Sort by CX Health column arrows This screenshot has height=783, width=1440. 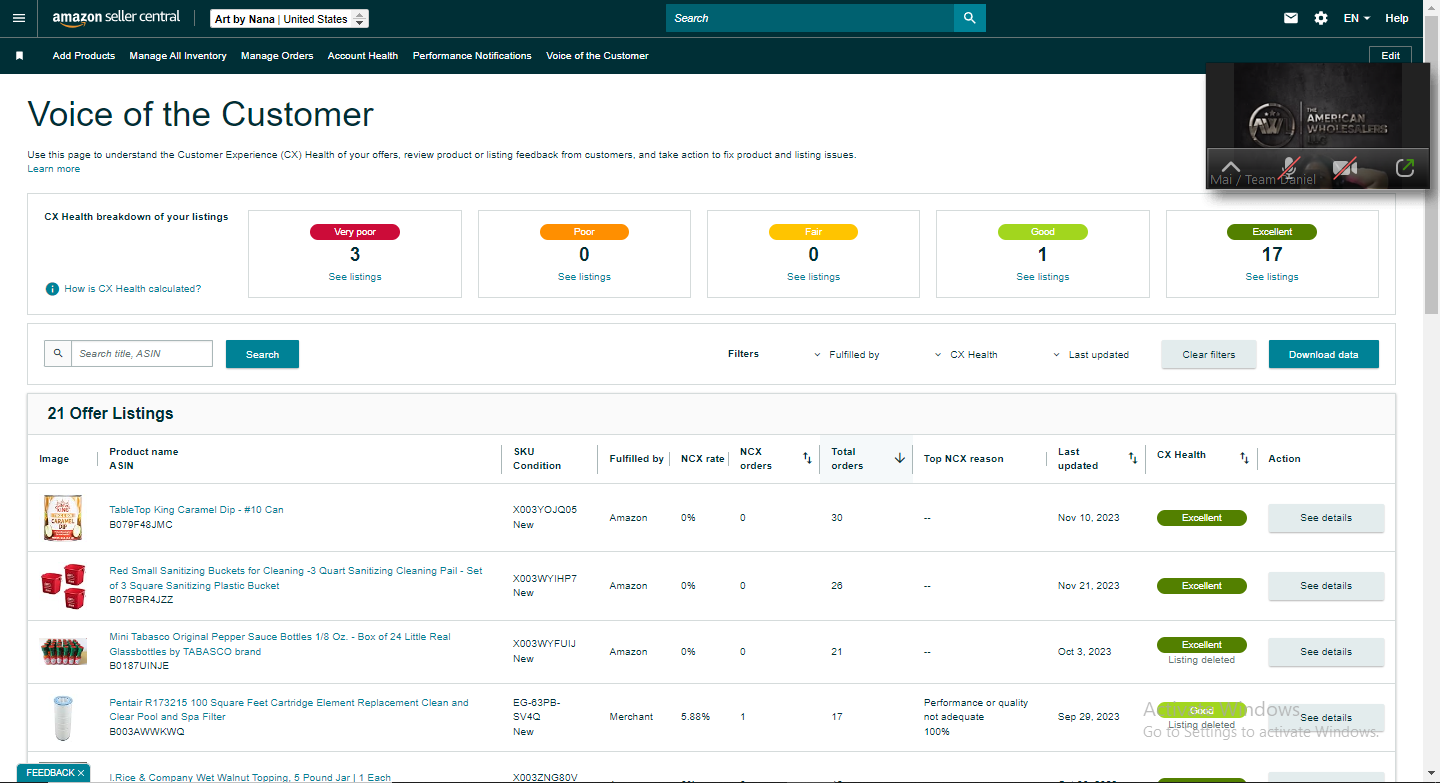pyautogui.click(x=1244, y=458)
